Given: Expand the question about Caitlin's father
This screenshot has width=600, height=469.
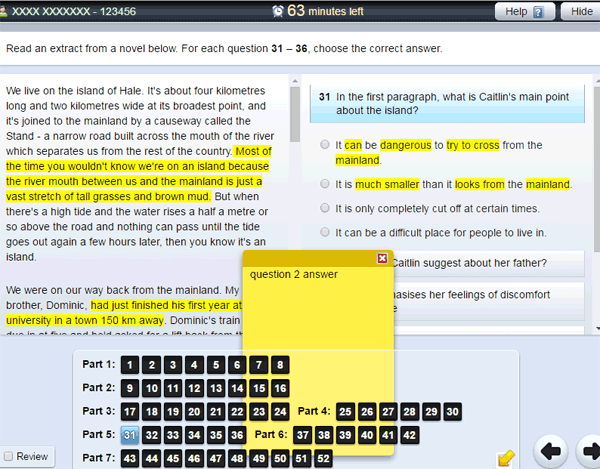Looking at the screenshot, I should pos(488,263).
